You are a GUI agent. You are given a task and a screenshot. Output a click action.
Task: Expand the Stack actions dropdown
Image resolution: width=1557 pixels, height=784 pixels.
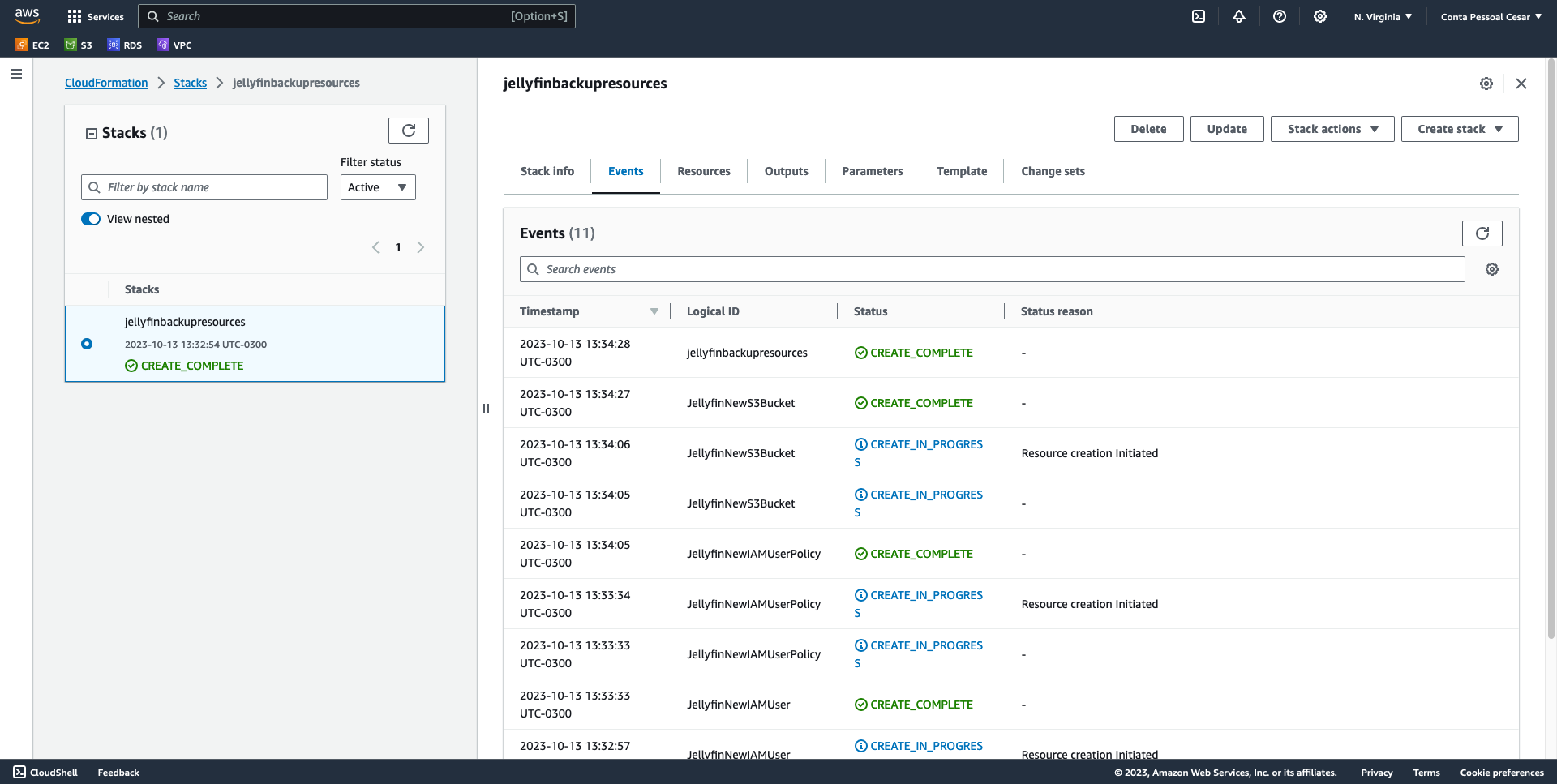pyautogui.click(x=1332, y=129)
